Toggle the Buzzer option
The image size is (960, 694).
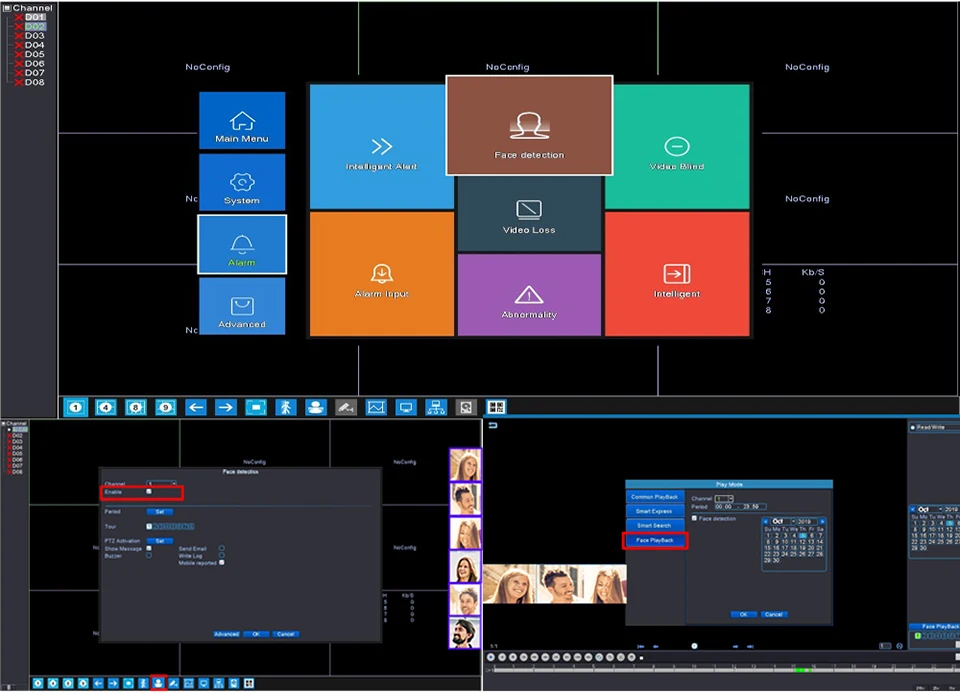(x=149, y=556)
